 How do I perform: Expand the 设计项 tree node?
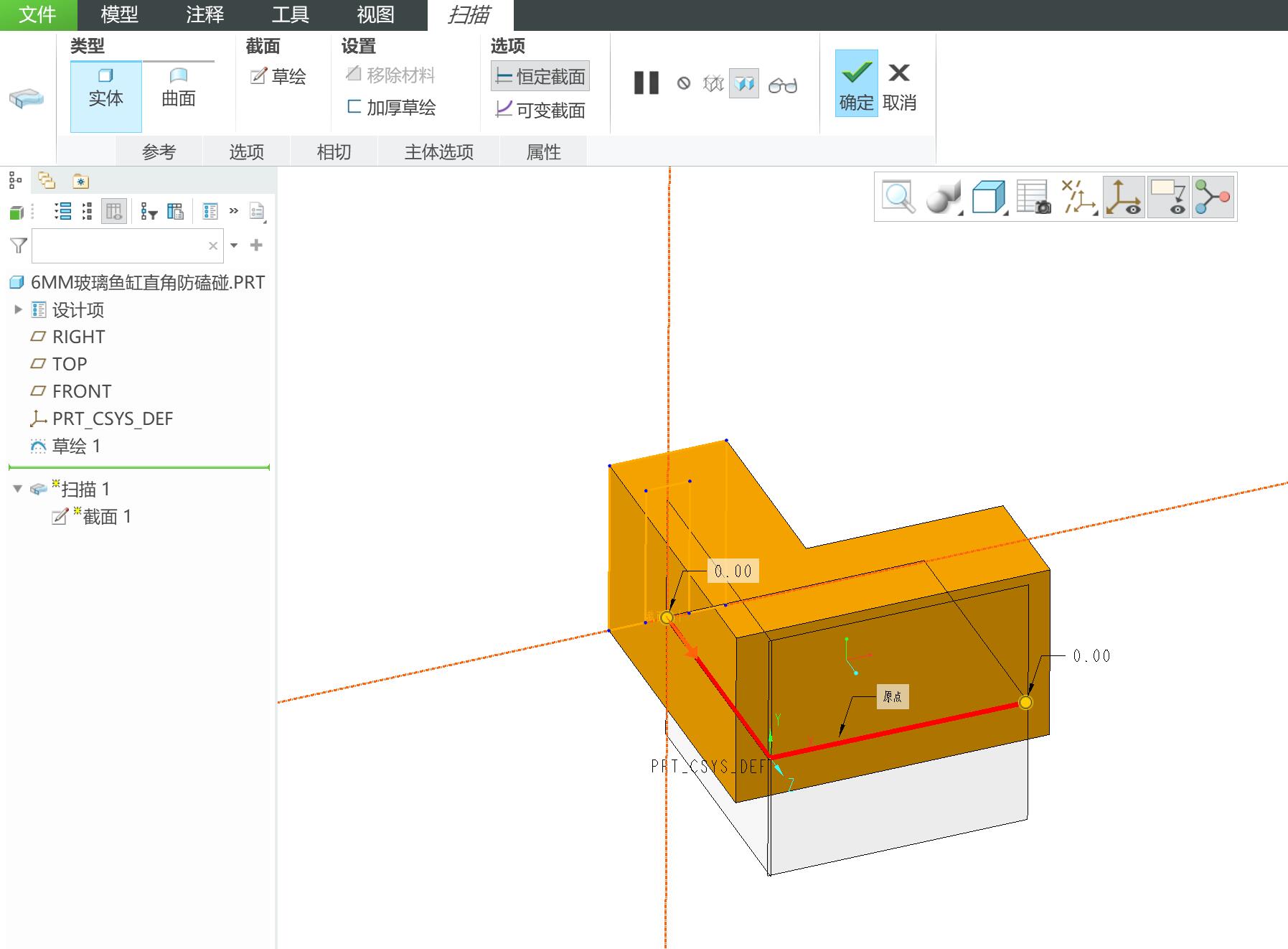pos(18,309)
